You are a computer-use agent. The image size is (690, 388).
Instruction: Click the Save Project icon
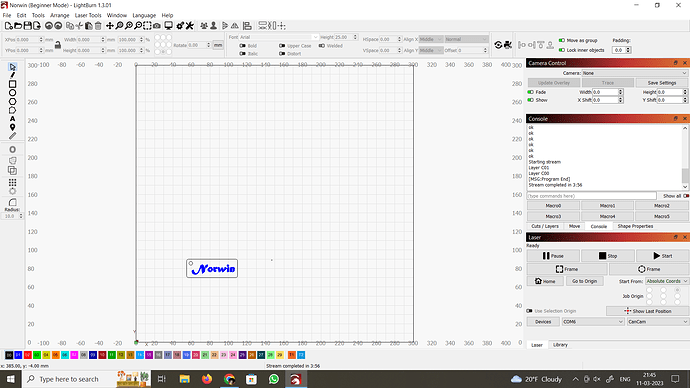click(x=27, y=26)
